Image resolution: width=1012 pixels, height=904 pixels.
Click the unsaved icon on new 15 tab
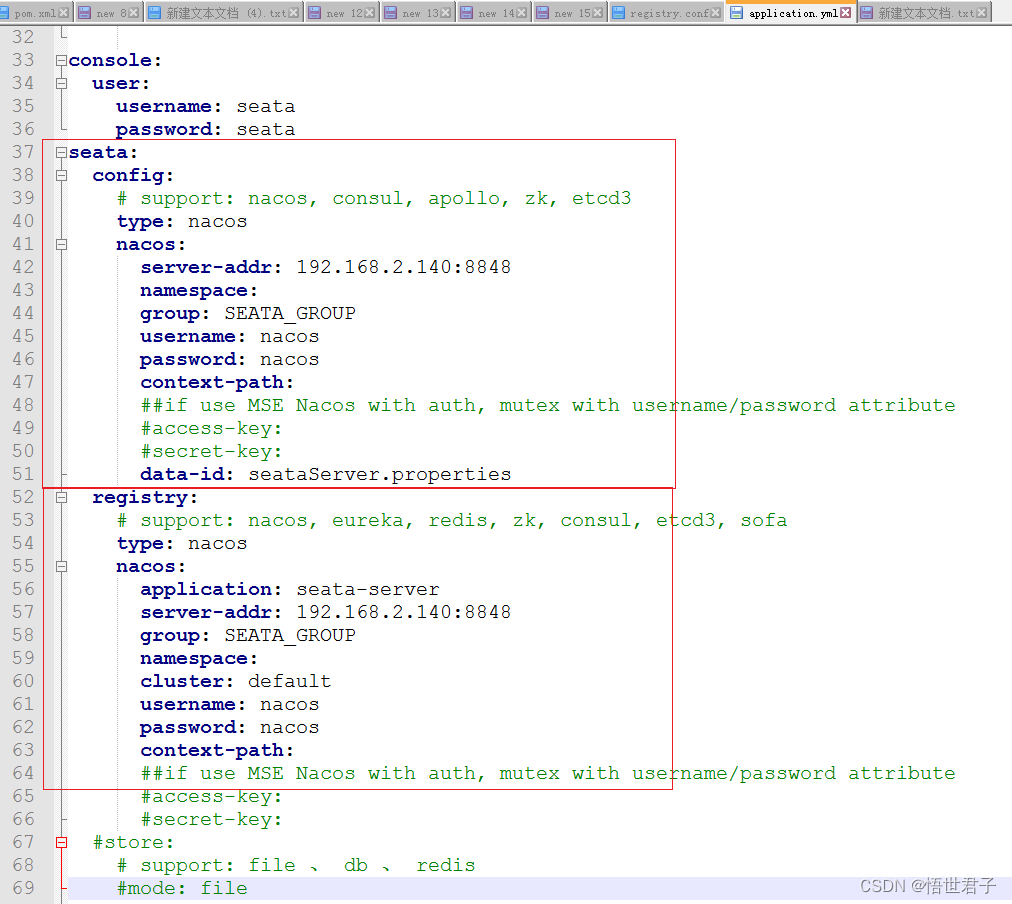(543, 13)
